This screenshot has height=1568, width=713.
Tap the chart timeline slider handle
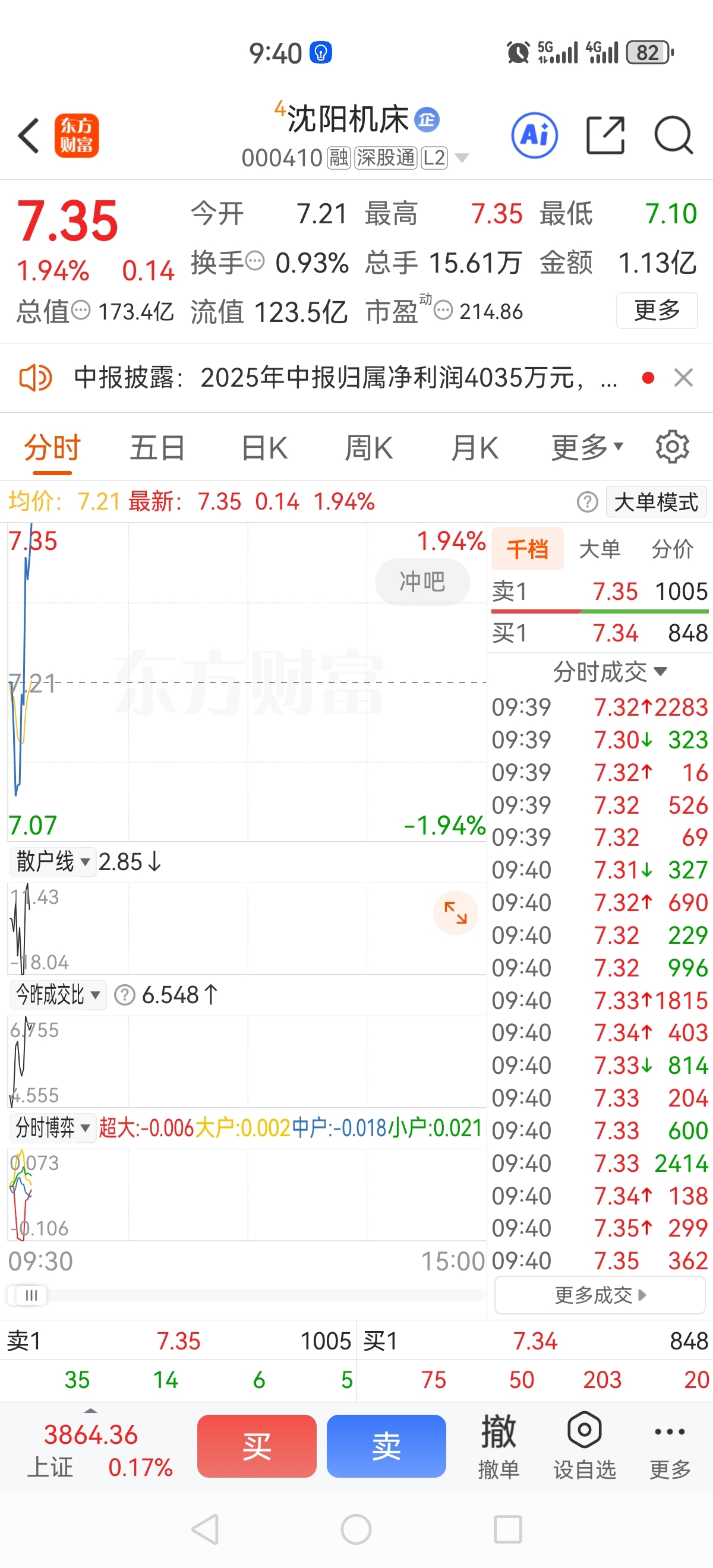(x=30, y=1295)
